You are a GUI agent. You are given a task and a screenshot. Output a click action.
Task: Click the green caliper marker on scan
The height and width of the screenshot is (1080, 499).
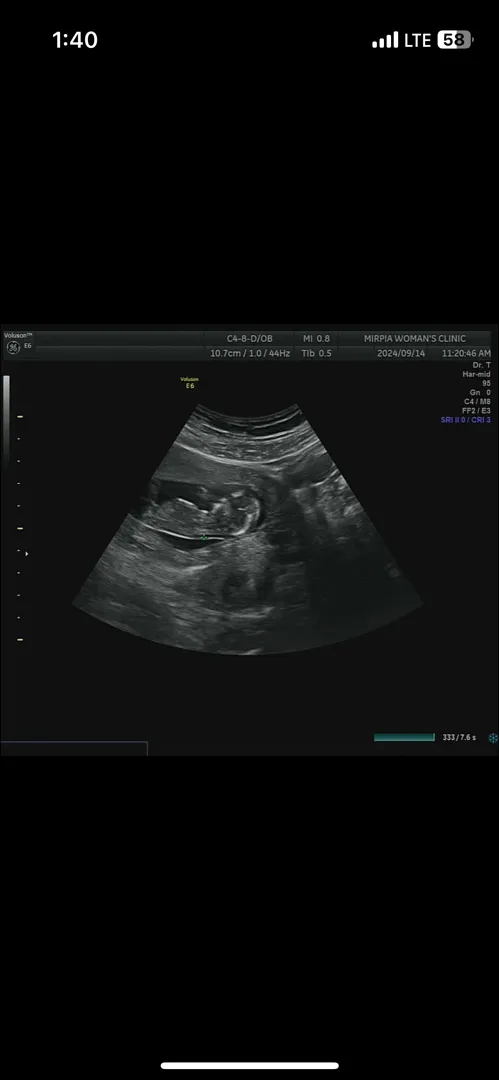coord(204,537)
